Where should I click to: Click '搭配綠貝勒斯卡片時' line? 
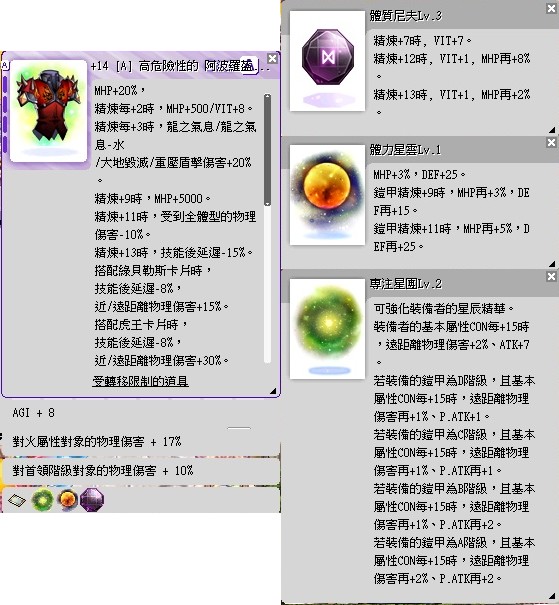[153, 270]
